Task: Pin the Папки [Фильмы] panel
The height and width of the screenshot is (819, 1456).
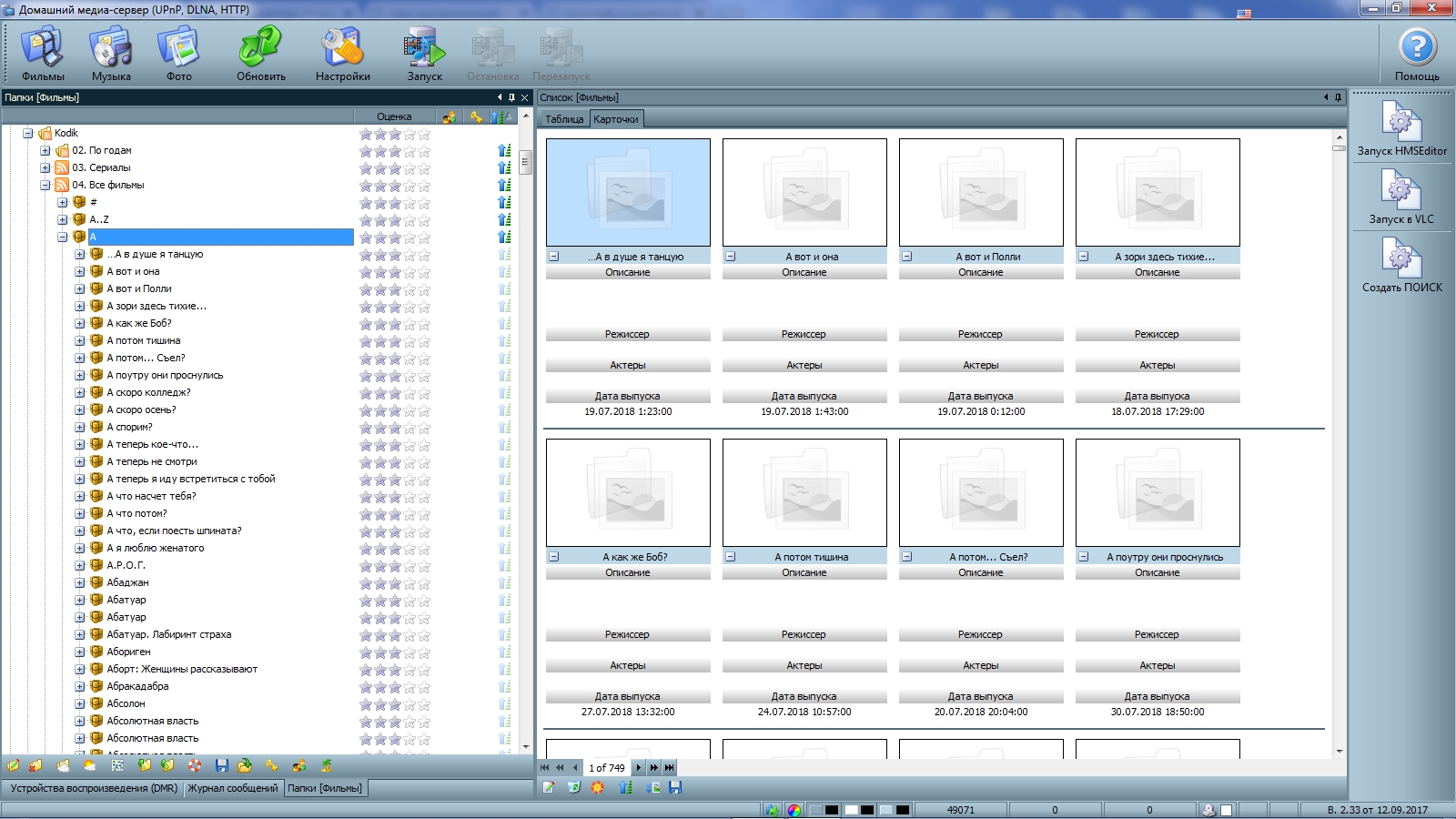Action: [511, 97]
